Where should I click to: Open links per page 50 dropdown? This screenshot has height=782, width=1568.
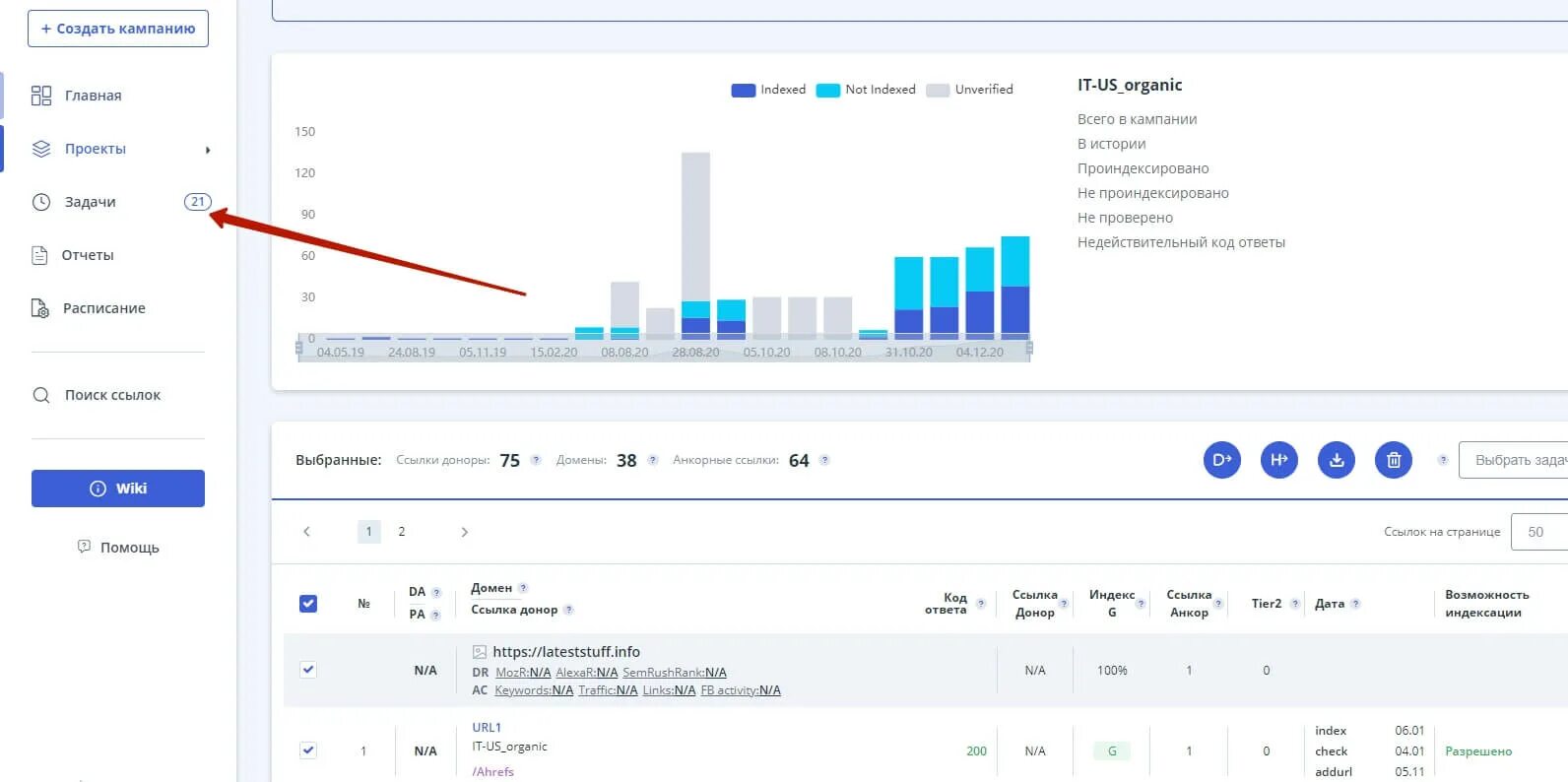[x=1539, y=532]
